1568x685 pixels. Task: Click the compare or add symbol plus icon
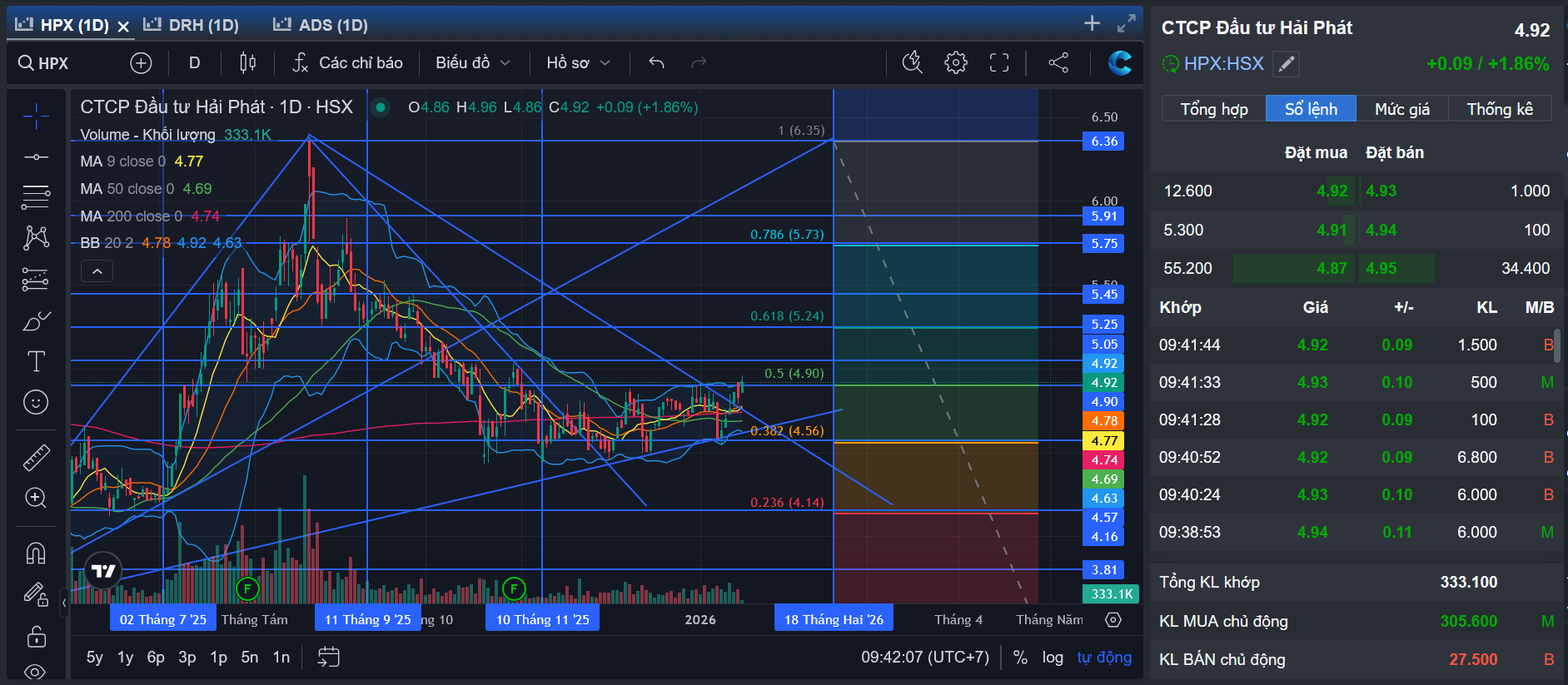coord(142,62)
